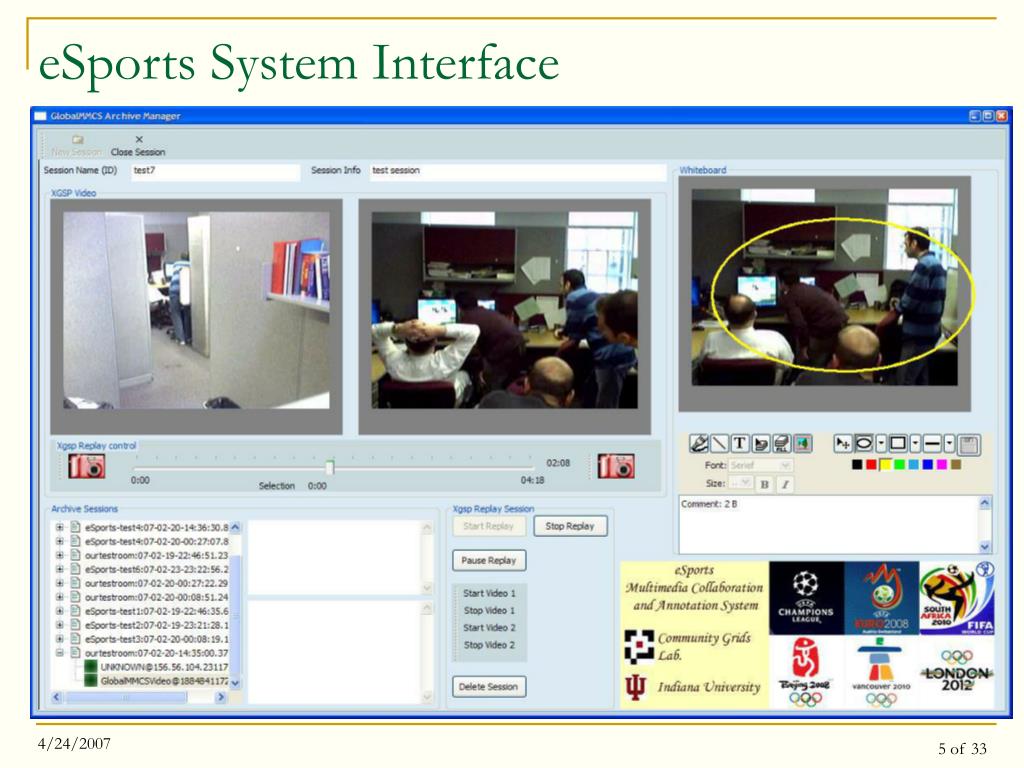Expand ourtestroom:07-02-19-22:46:51 session
The height and width of the screenshot is (768, 1024).
click(x=59, y=555)
